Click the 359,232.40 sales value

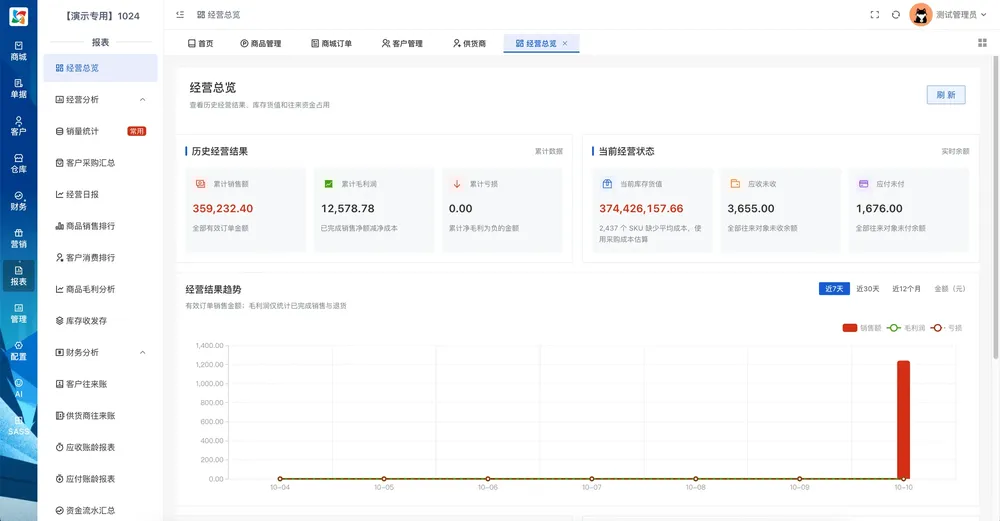223,209
